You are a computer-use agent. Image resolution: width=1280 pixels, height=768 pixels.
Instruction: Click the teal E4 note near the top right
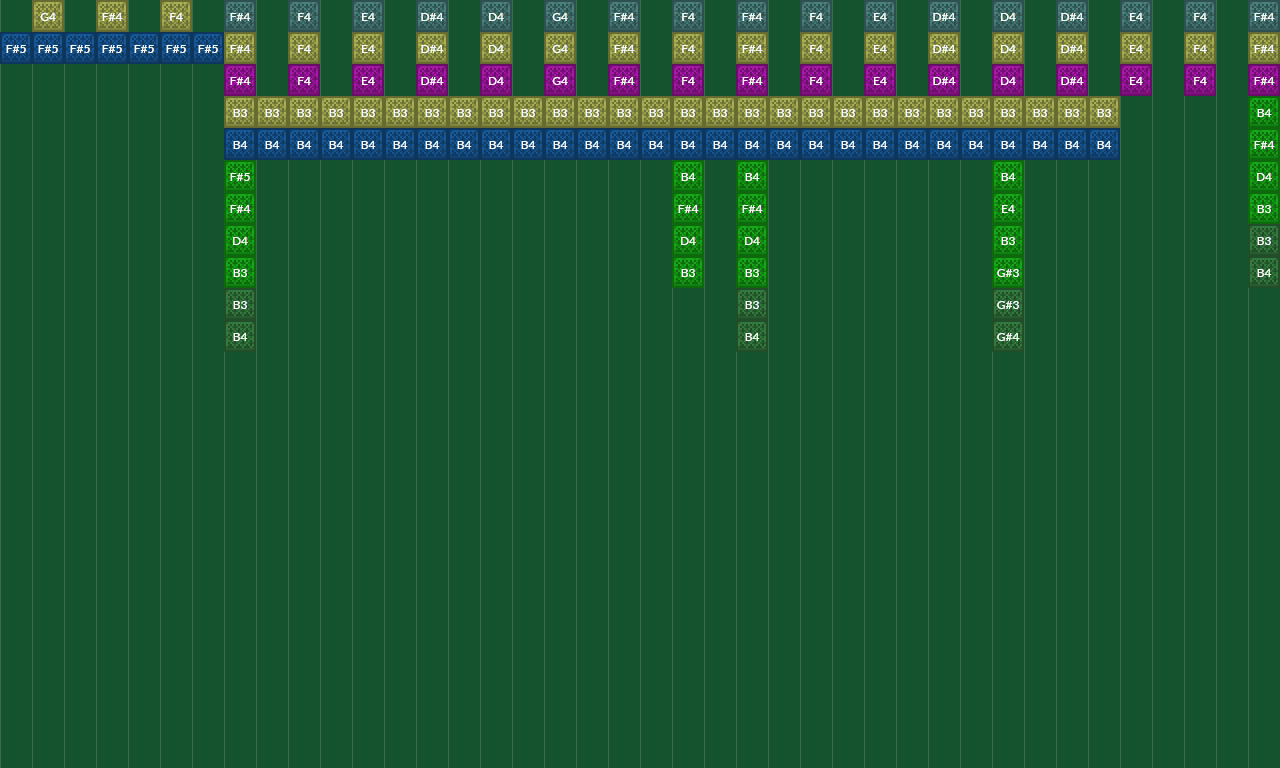1135,17
